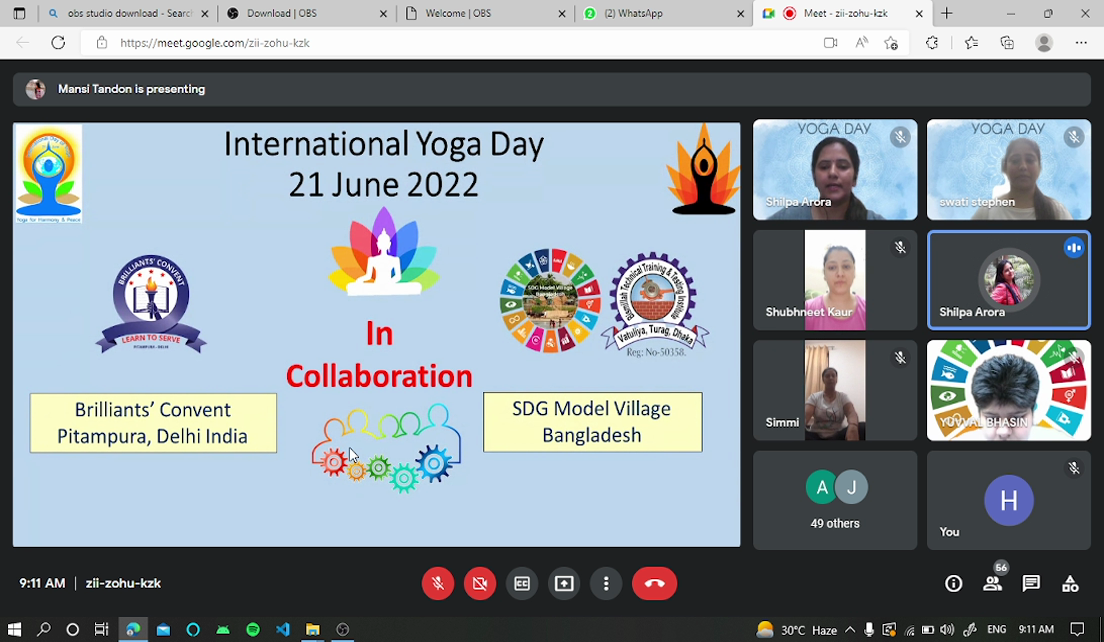
Task: Turn on the camera in the call bar
Action: pos(480,584)
